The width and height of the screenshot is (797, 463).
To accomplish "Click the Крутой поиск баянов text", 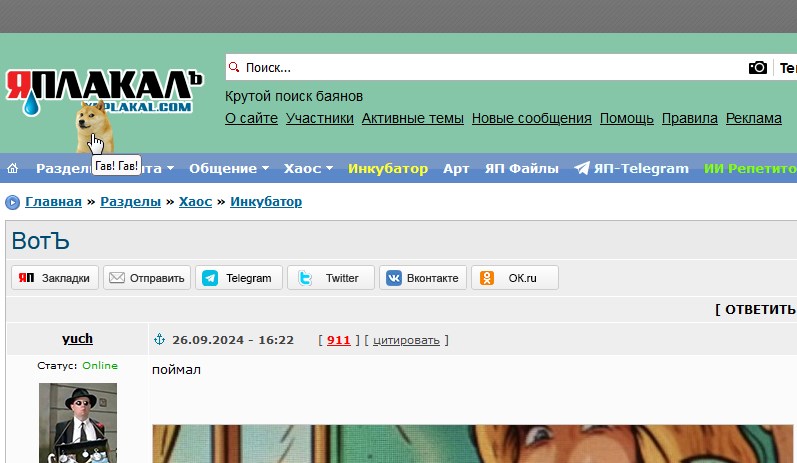I will tap(294, 96).
